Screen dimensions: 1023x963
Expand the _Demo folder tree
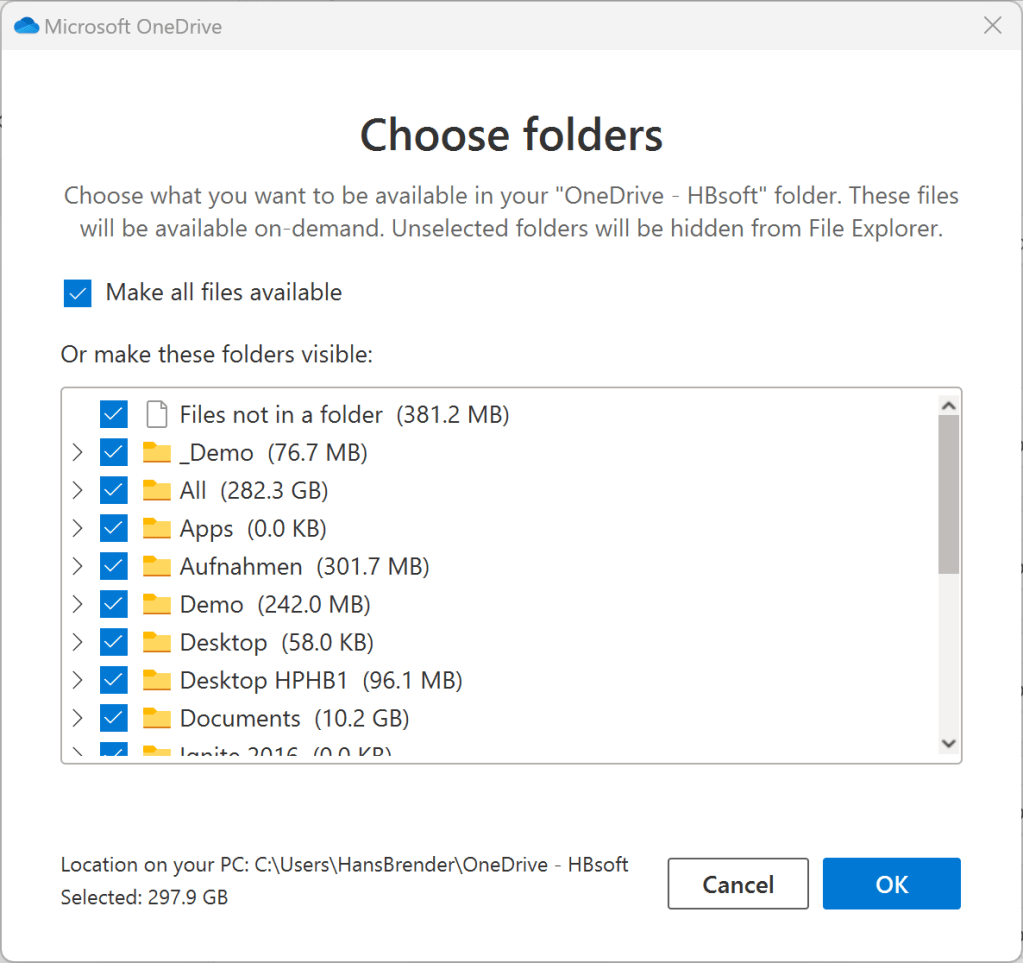[77, 453]
